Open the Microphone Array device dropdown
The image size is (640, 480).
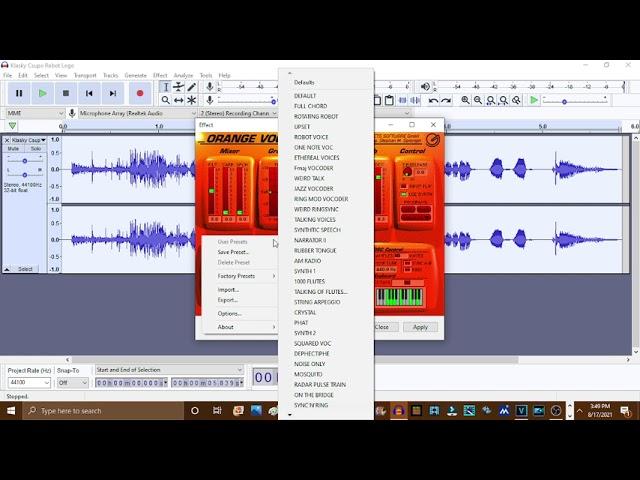138,113
